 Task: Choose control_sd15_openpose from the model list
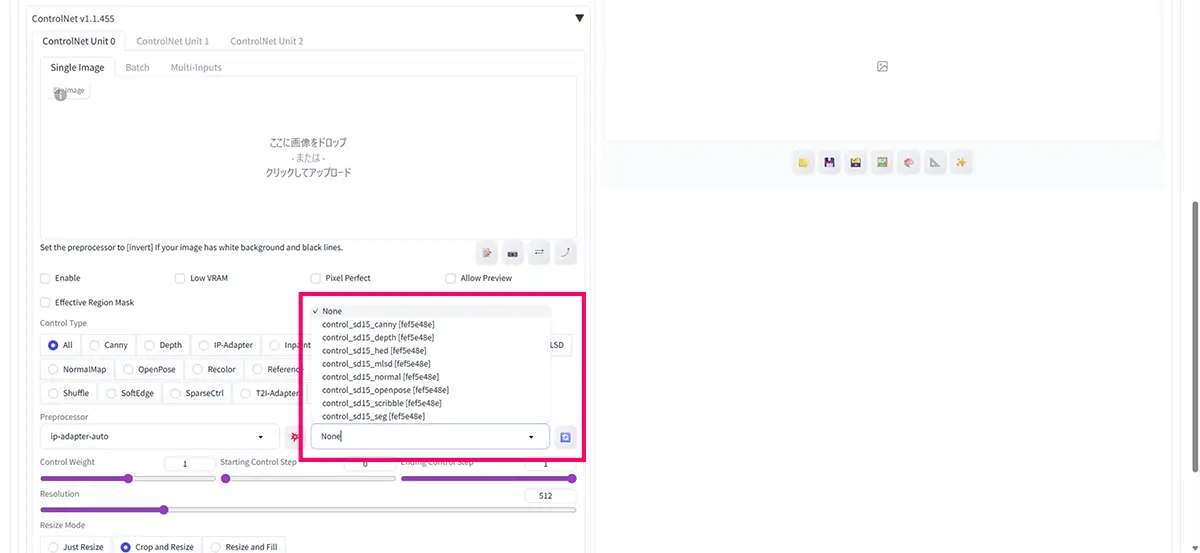coord(385,390)
